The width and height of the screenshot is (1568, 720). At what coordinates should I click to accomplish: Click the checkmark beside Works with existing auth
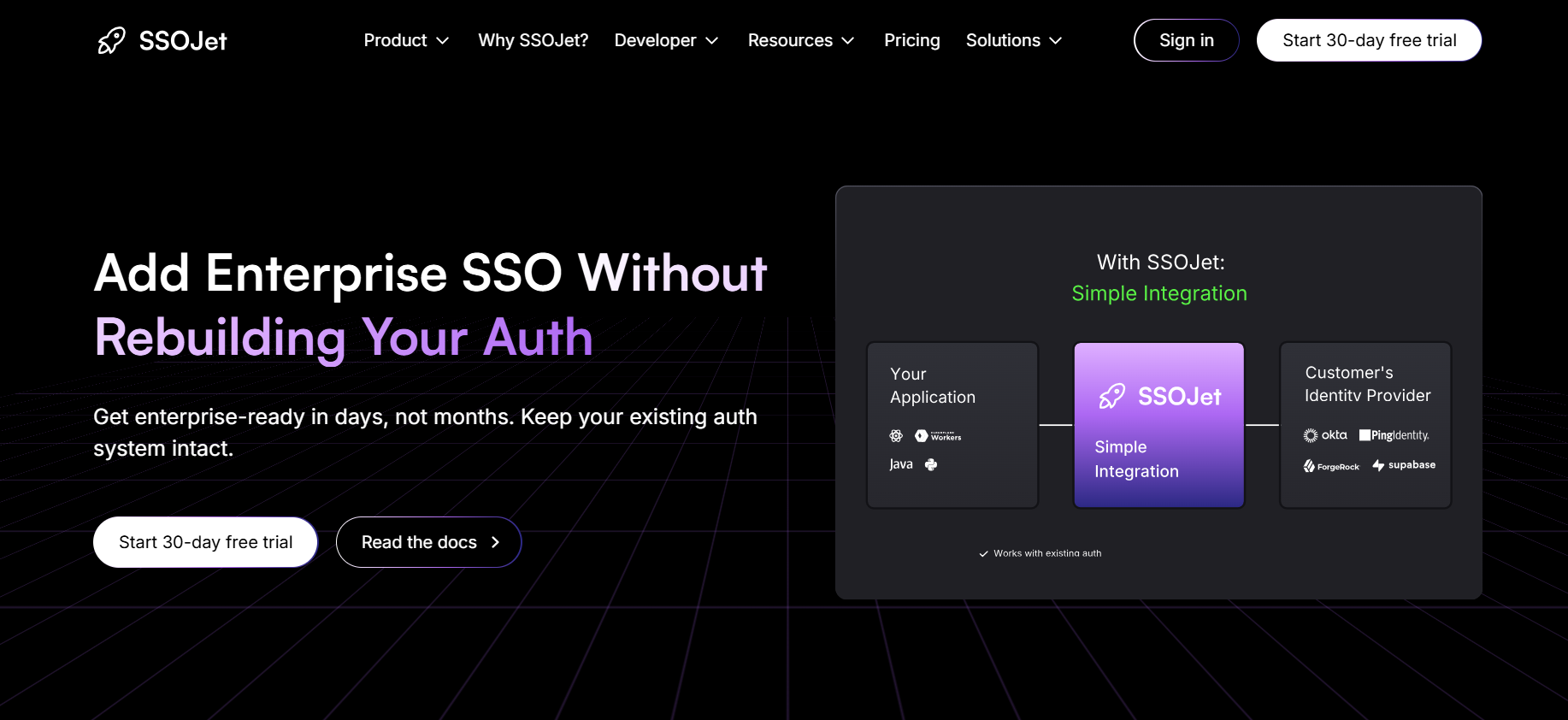click(983, 554)
